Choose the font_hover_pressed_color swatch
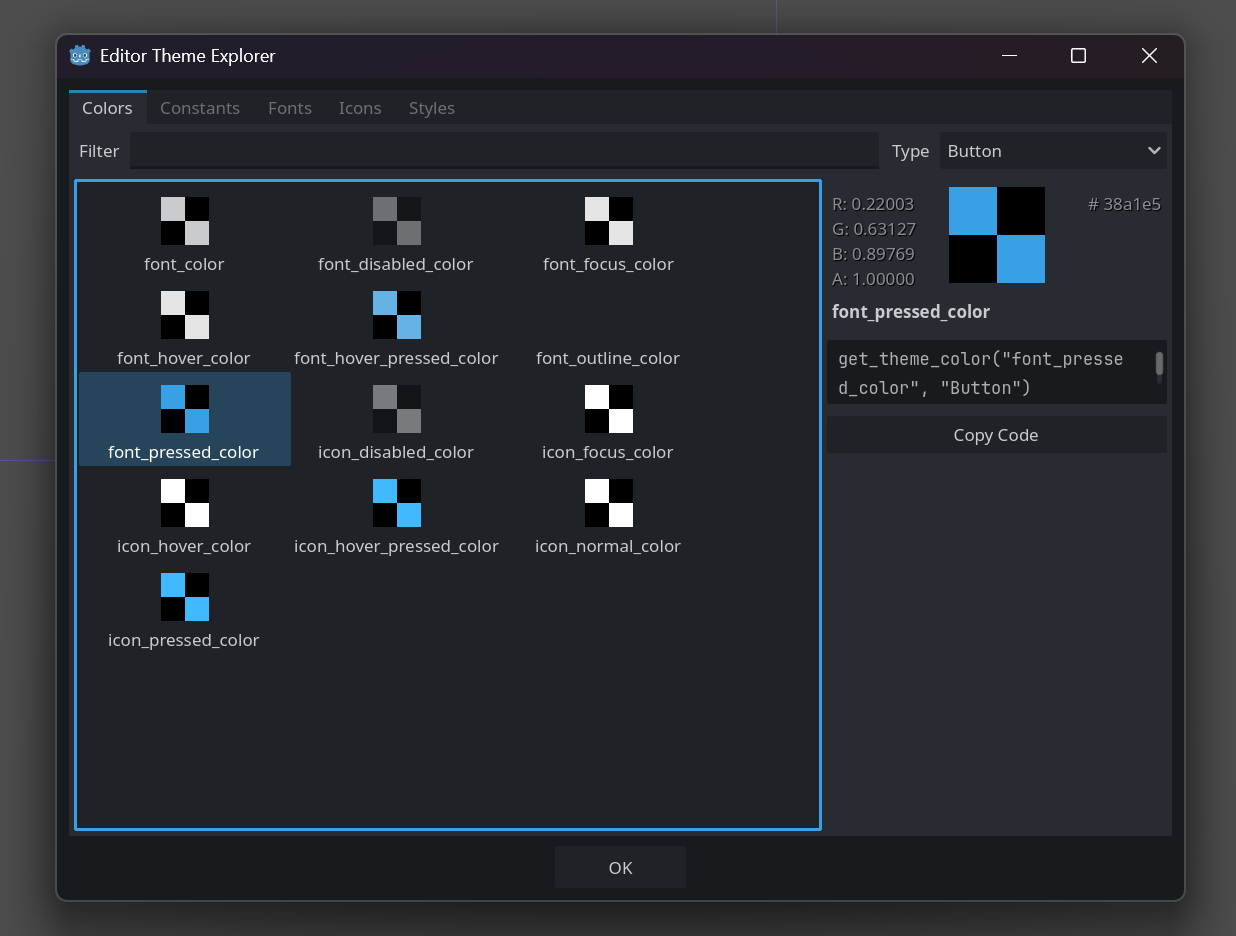Image resolution: width=1236 pixels, height=936 pixels. click(x=397, y=315)
